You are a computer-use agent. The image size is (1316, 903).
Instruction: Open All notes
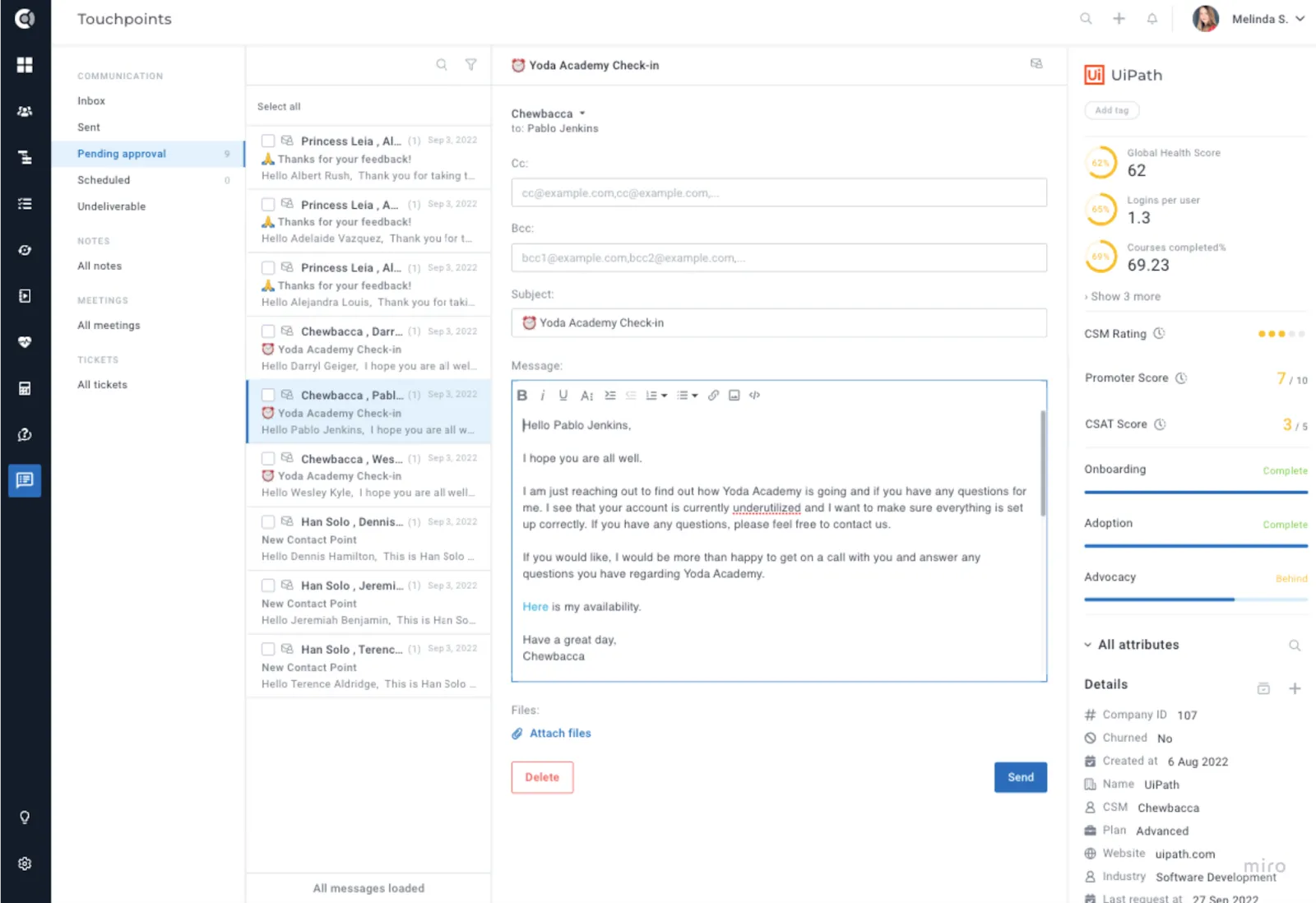(x=100, y=266)
